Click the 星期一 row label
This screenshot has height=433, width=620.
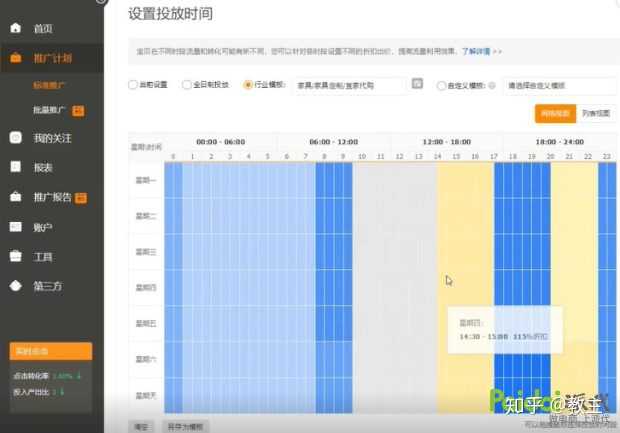145,181
